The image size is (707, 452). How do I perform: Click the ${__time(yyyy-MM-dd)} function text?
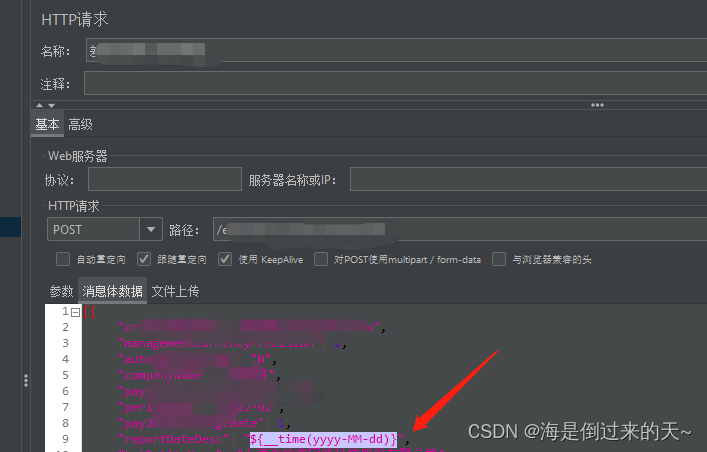(323, 439)
